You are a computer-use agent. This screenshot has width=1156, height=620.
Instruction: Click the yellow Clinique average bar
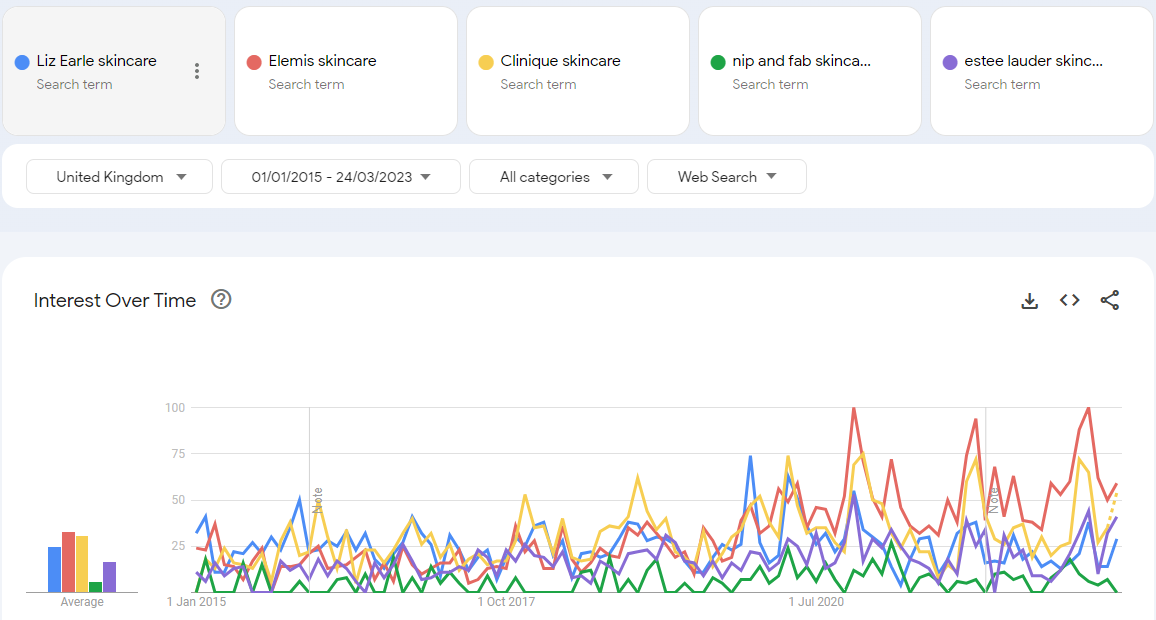pyautogui.click(x=82, y=564)
